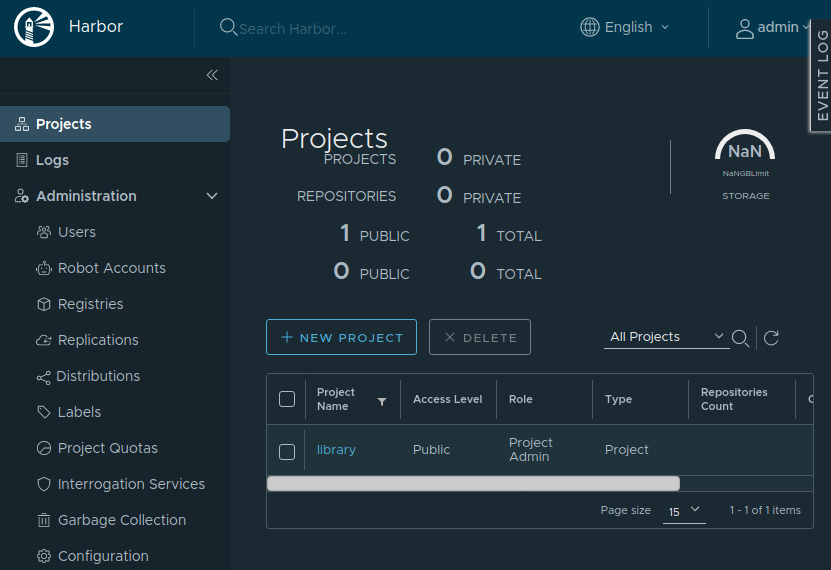Open Garbage Collection page
831x570 pixels.
(x=122, y=520)
